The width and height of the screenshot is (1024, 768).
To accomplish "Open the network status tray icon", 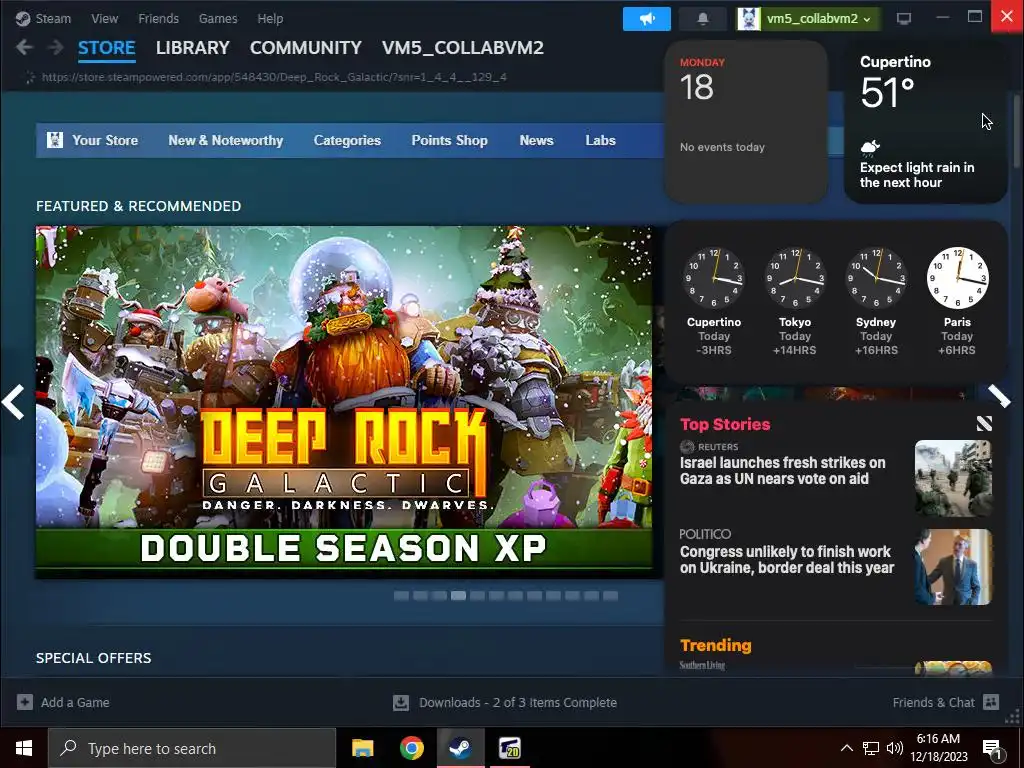I will click(871, 748).
